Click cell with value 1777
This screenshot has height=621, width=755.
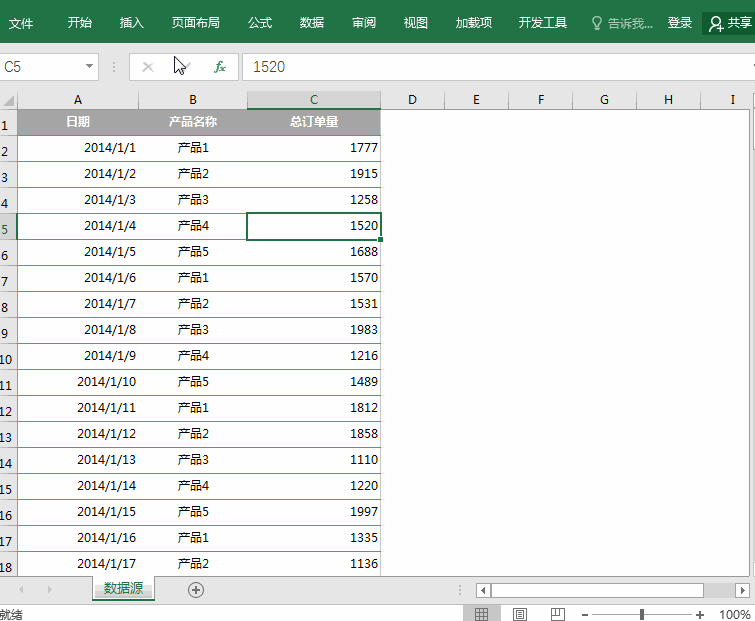click(x=314, y=148)
